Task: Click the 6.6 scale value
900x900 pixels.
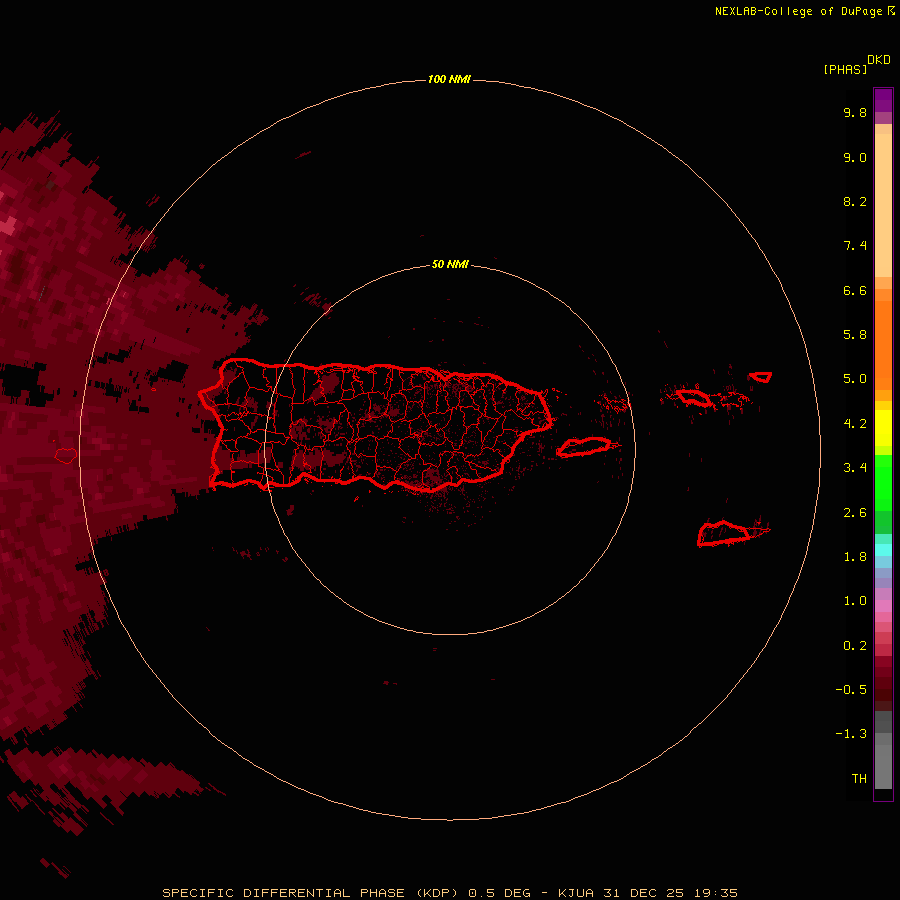Action: point(855,290)
